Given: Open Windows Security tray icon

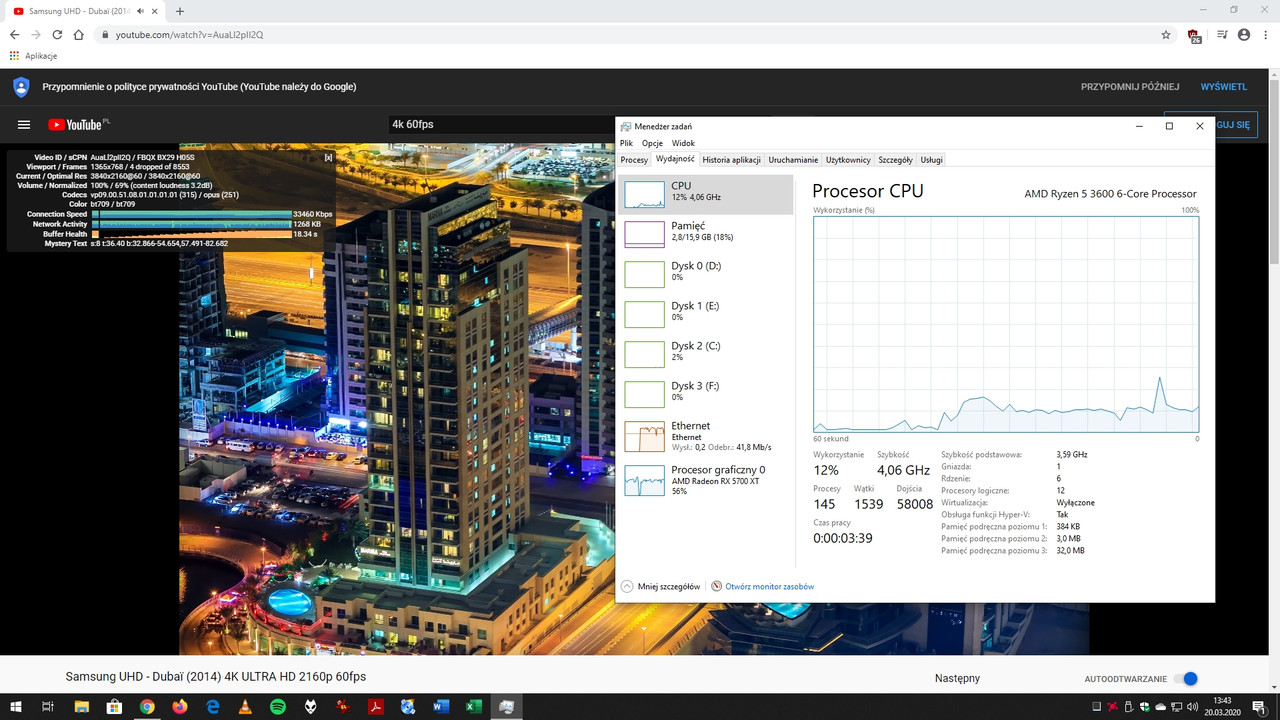Looking at the screenshot, I should (x=1144, y=707).
